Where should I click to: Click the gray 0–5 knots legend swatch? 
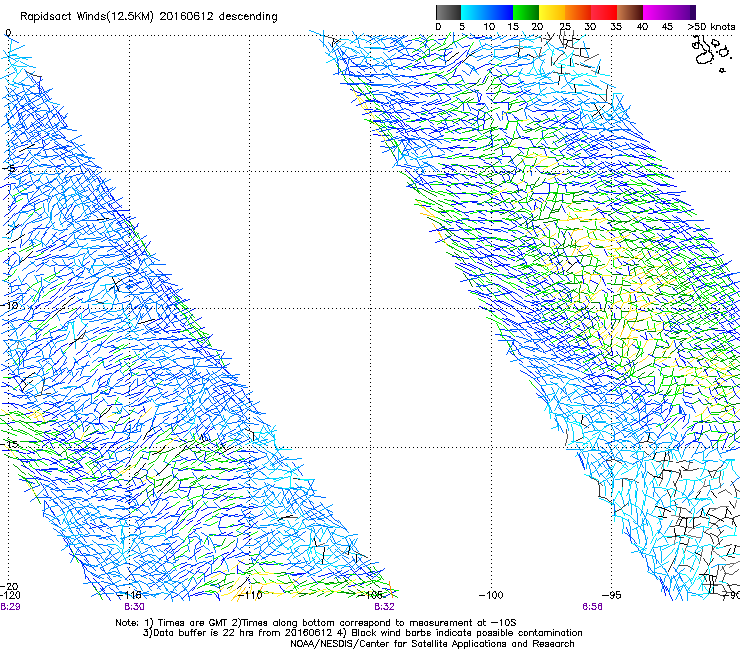(448, 12)
